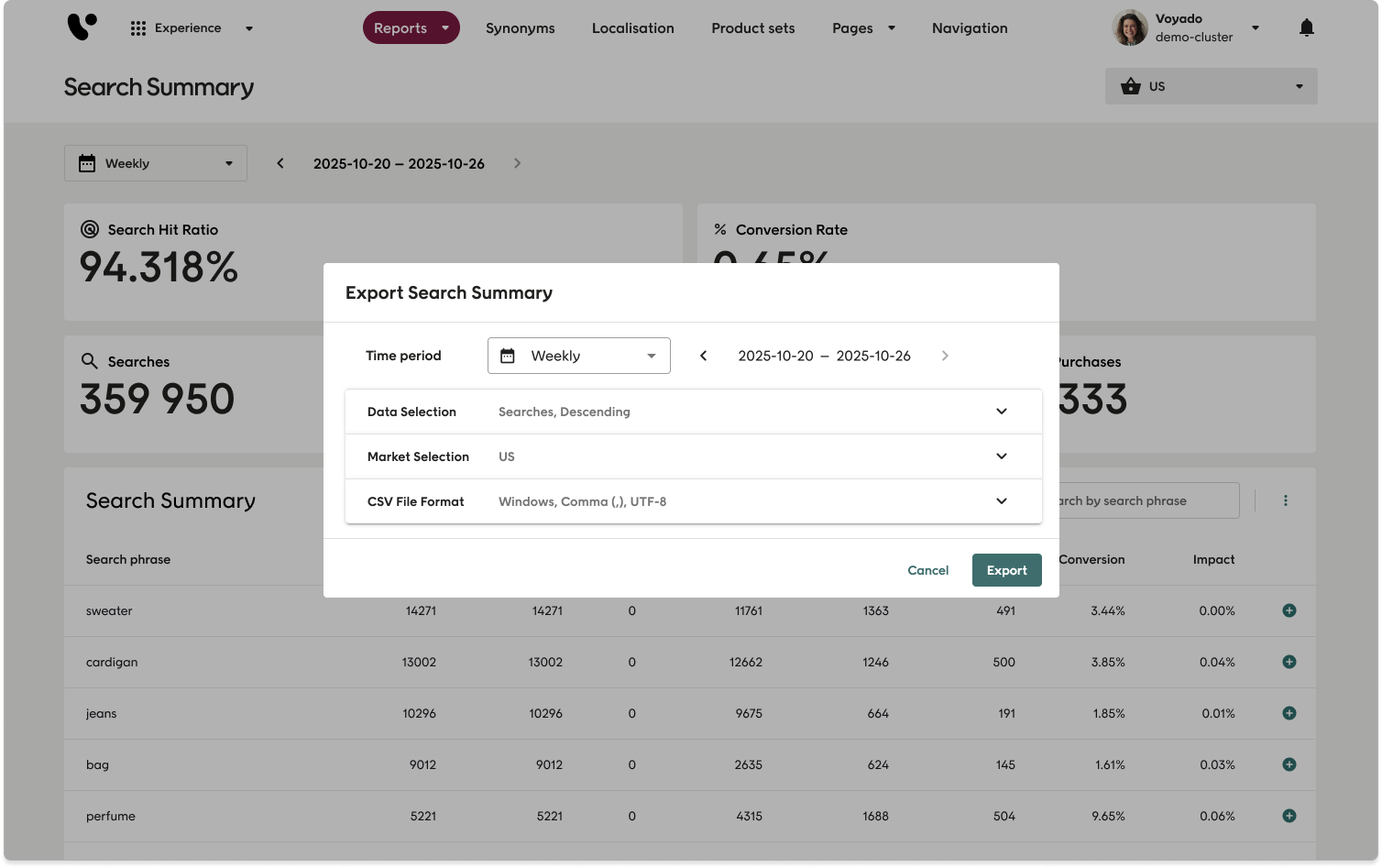
Task: Open the US market selector dropdown
Action: point(1211,86)
